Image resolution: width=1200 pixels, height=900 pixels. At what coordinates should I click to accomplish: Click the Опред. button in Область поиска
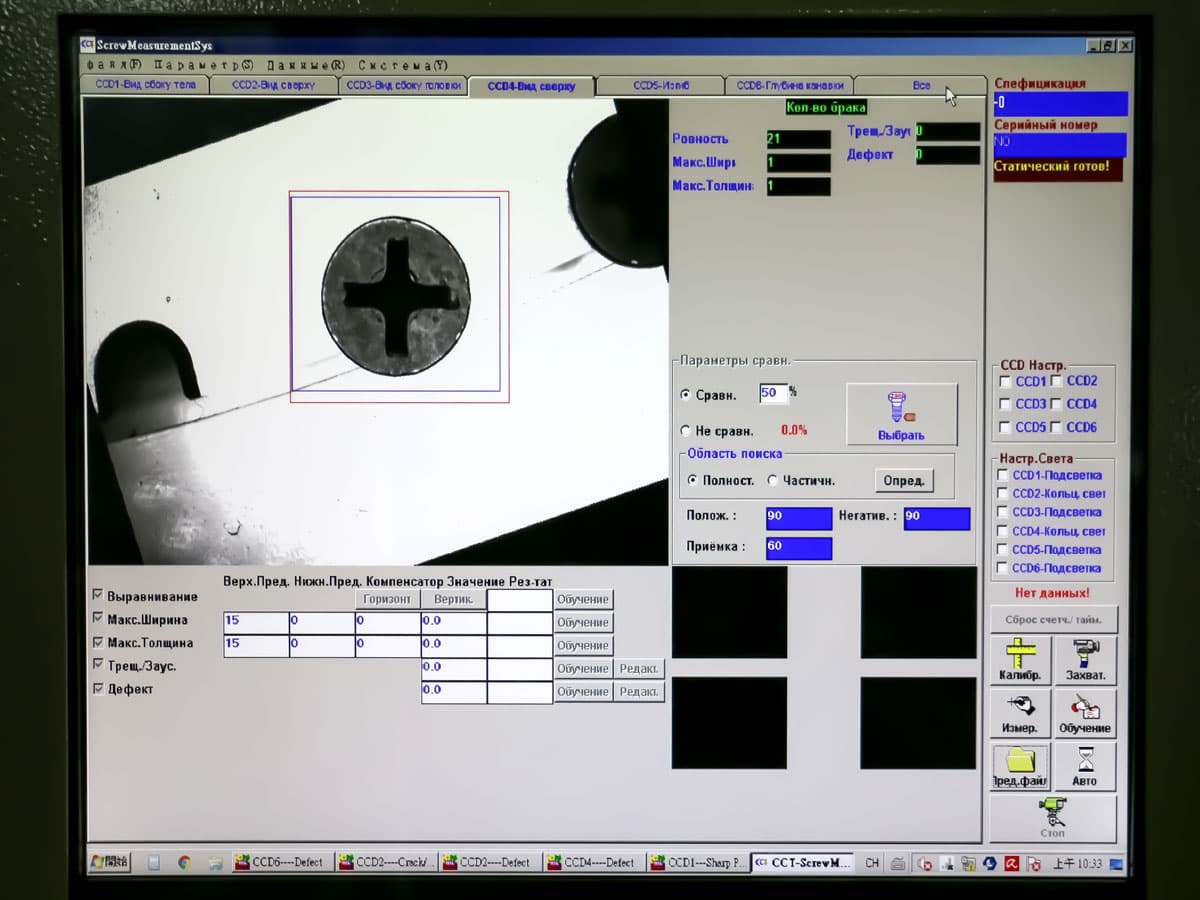pyautogui.click(x=904, y=480)
